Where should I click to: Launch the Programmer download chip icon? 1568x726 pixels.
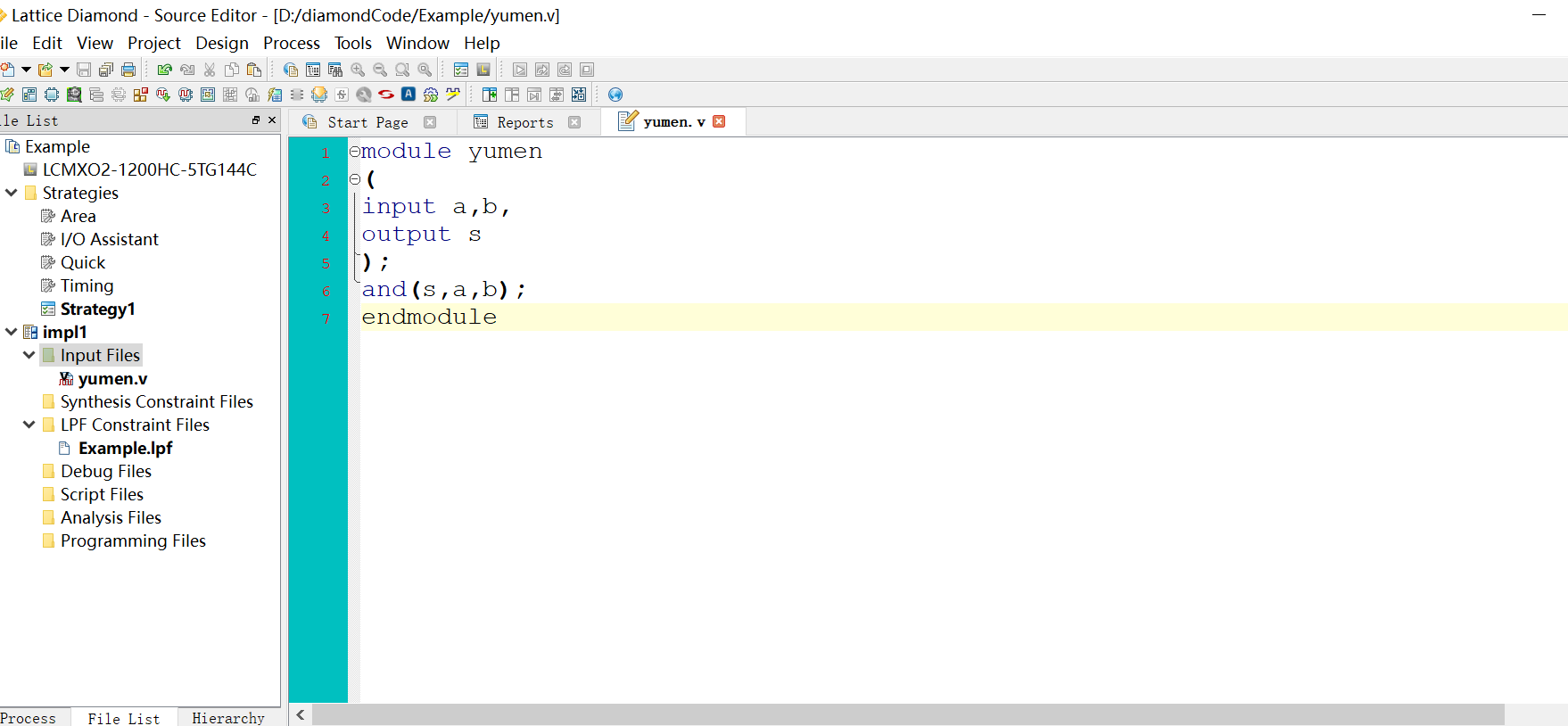(x=319, y=95)
